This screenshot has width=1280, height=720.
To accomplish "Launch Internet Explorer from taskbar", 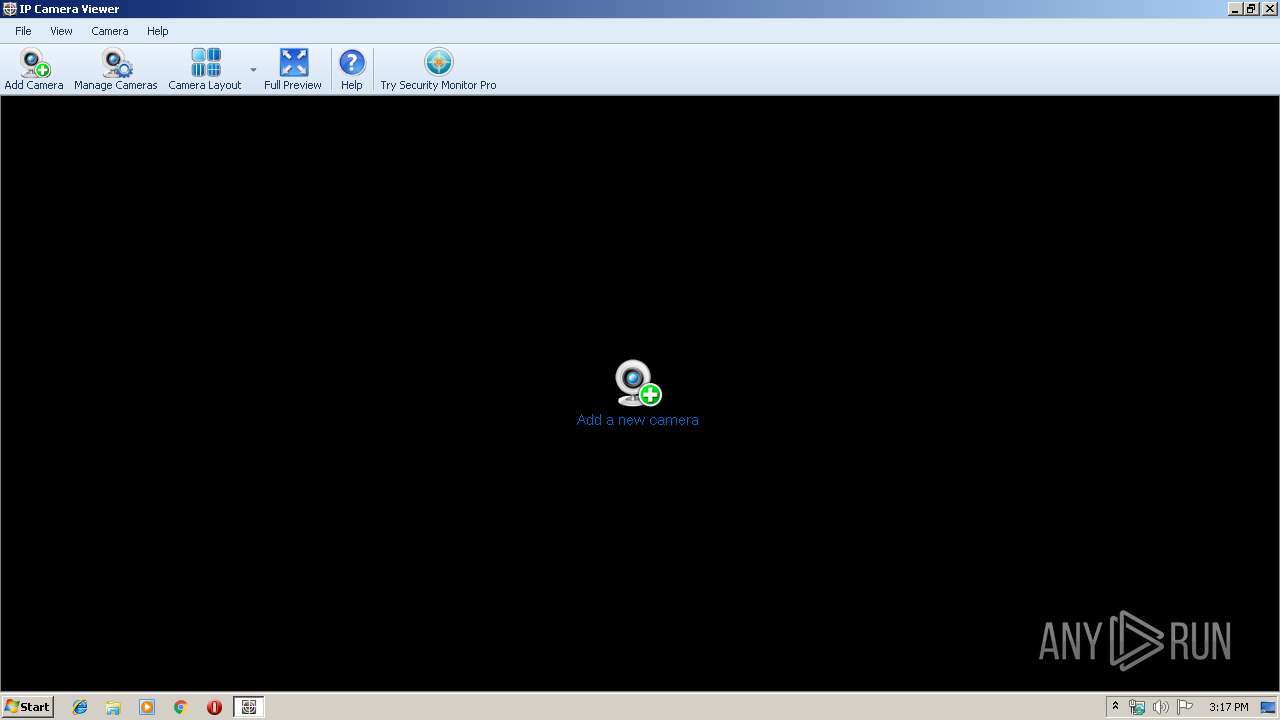I will (x=80, y=707).
